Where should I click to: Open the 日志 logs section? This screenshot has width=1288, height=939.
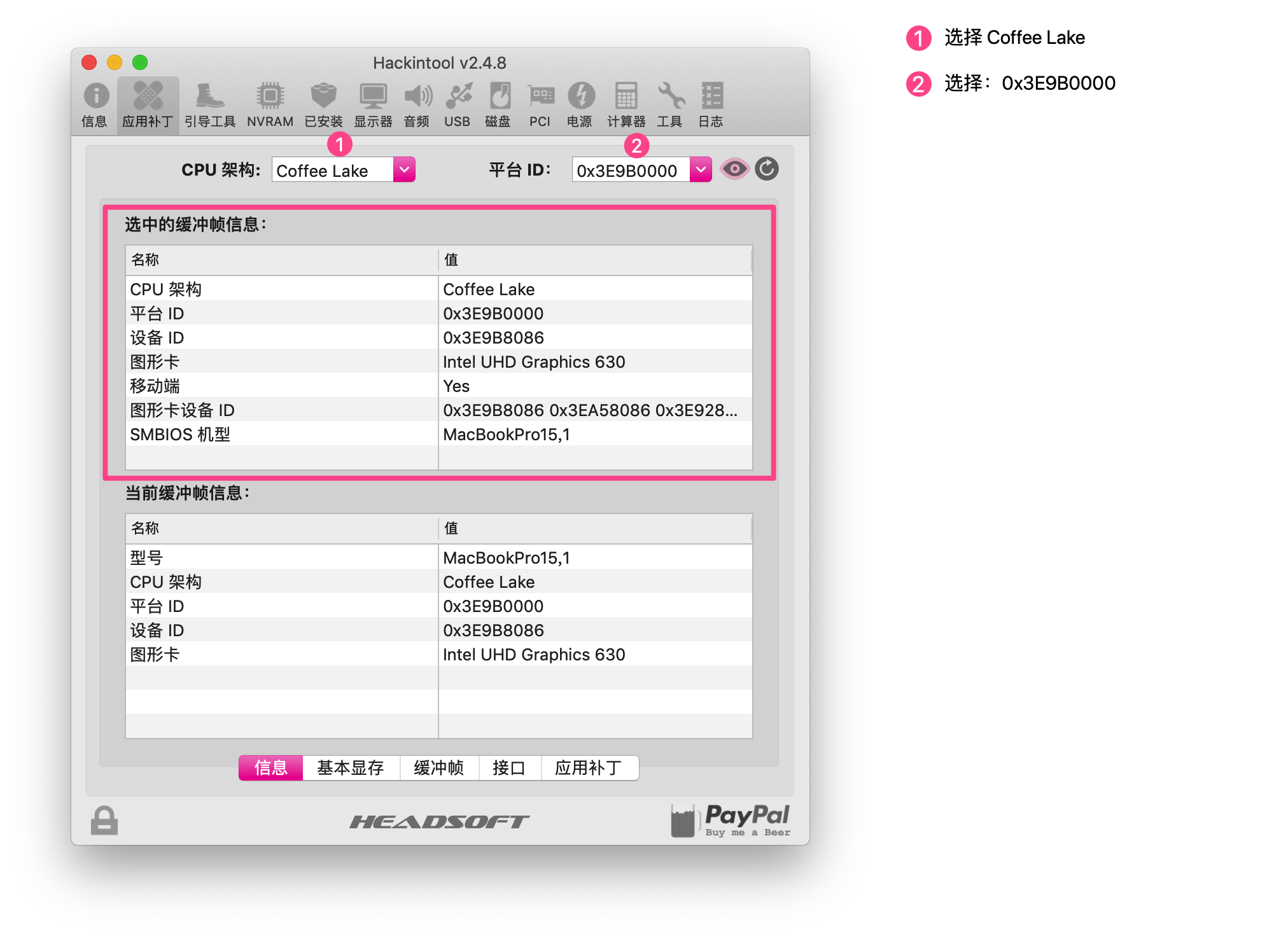[x=711, y=104]
